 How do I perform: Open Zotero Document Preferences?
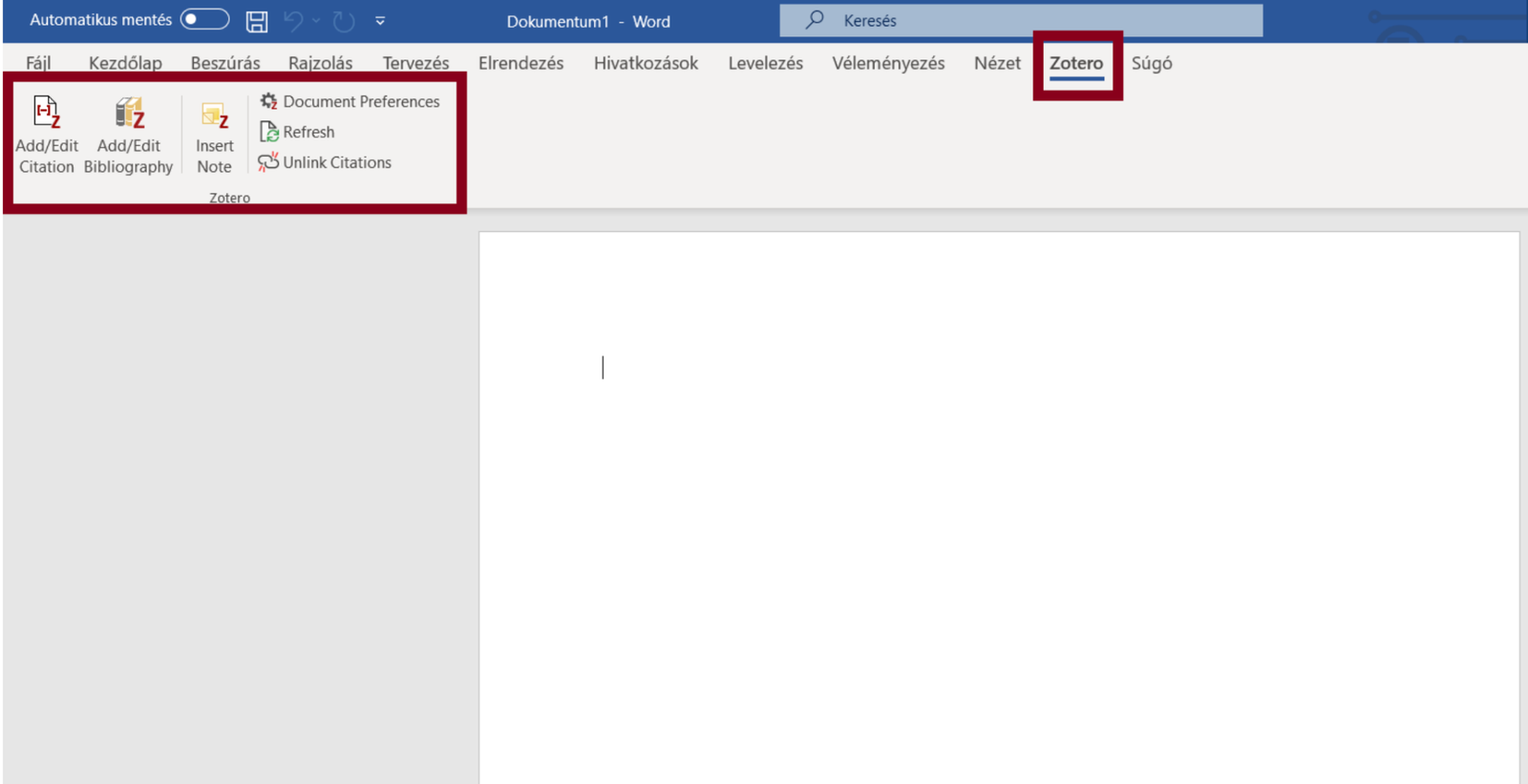coord(350,101)
